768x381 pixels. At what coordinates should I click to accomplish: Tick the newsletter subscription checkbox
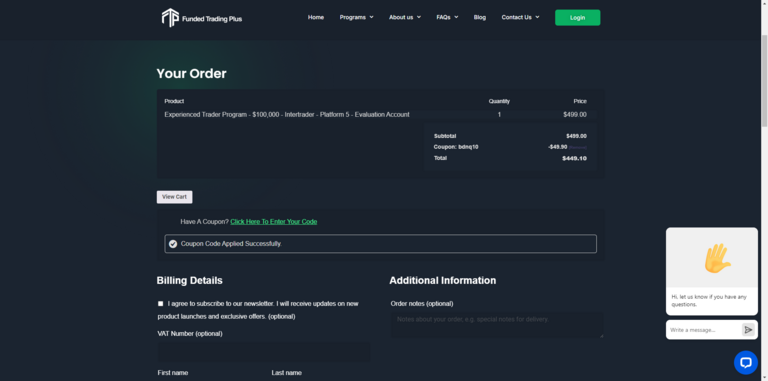coord(160,304)
